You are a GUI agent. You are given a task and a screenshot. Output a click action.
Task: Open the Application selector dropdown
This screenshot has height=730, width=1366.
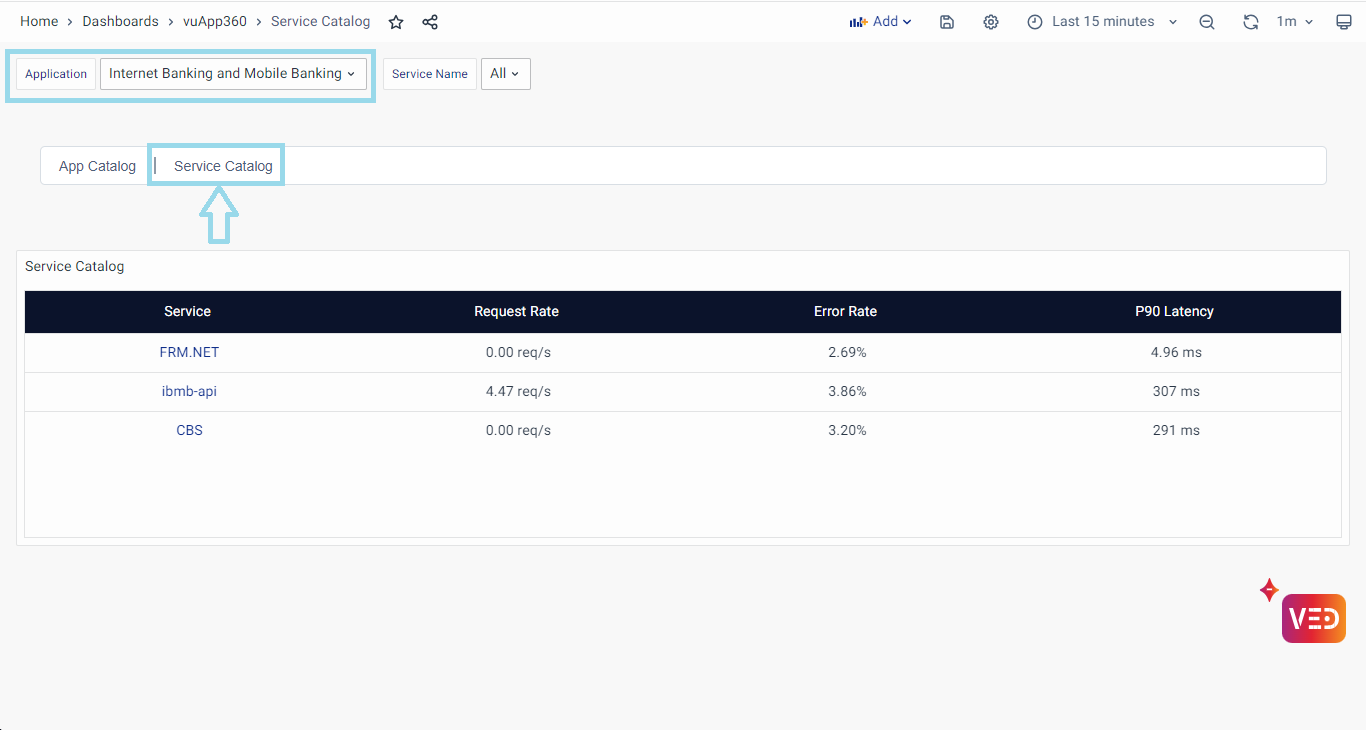coord(233,74)
